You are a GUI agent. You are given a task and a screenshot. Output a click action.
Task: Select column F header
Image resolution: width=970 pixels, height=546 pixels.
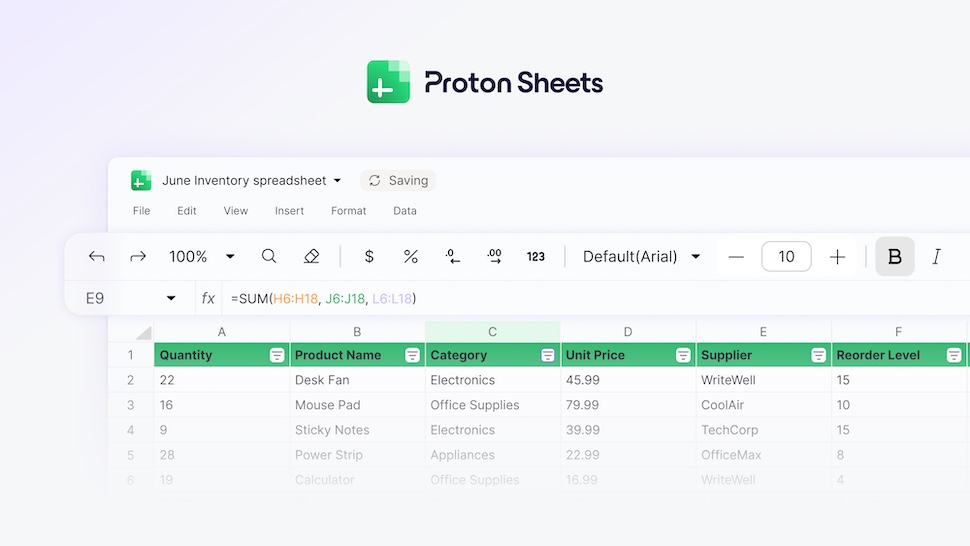(898, 332)
